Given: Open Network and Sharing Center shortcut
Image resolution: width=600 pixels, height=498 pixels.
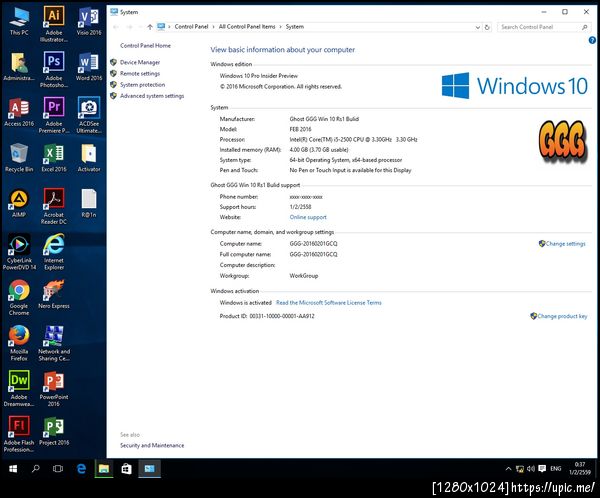Looking at the screenshot, I should tap(54, 343).
